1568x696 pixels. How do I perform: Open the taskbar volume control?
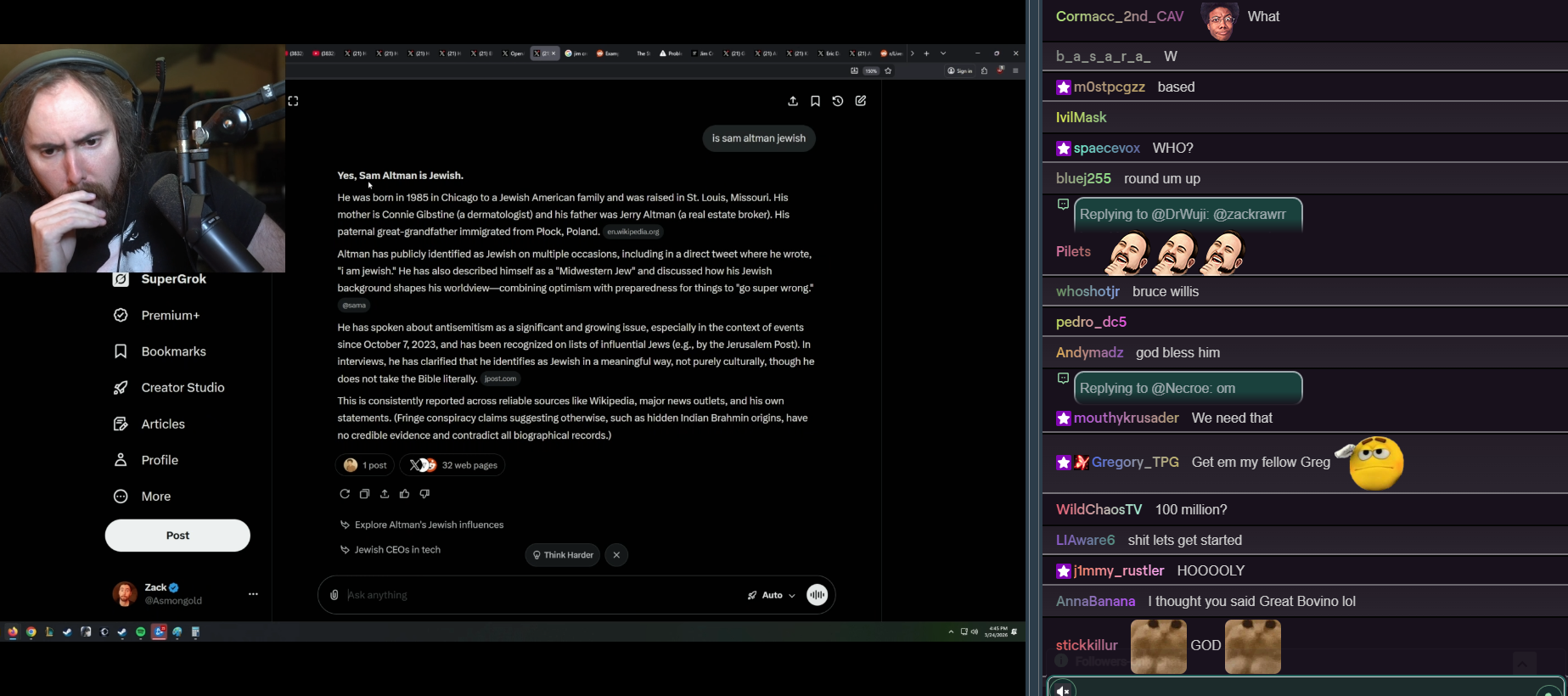click(x=975, y=631)
